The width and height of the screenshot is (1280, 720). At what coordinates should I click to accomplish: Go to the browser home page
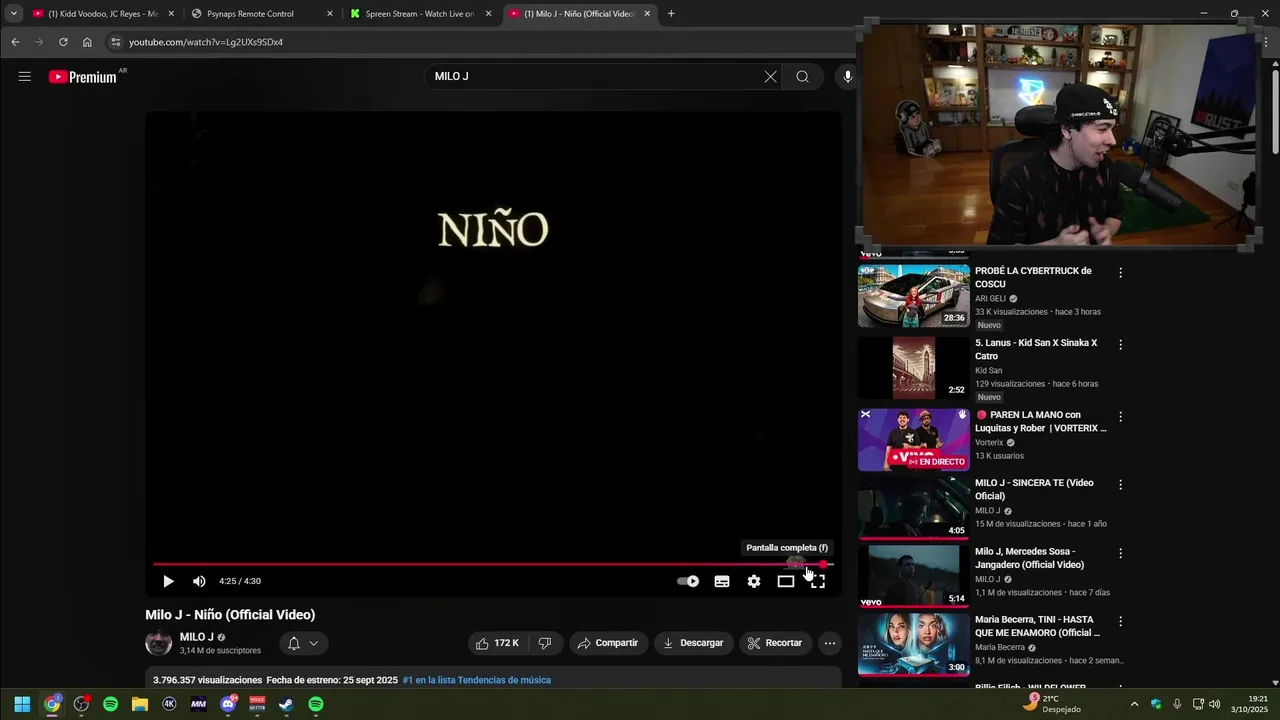[87, 42]
